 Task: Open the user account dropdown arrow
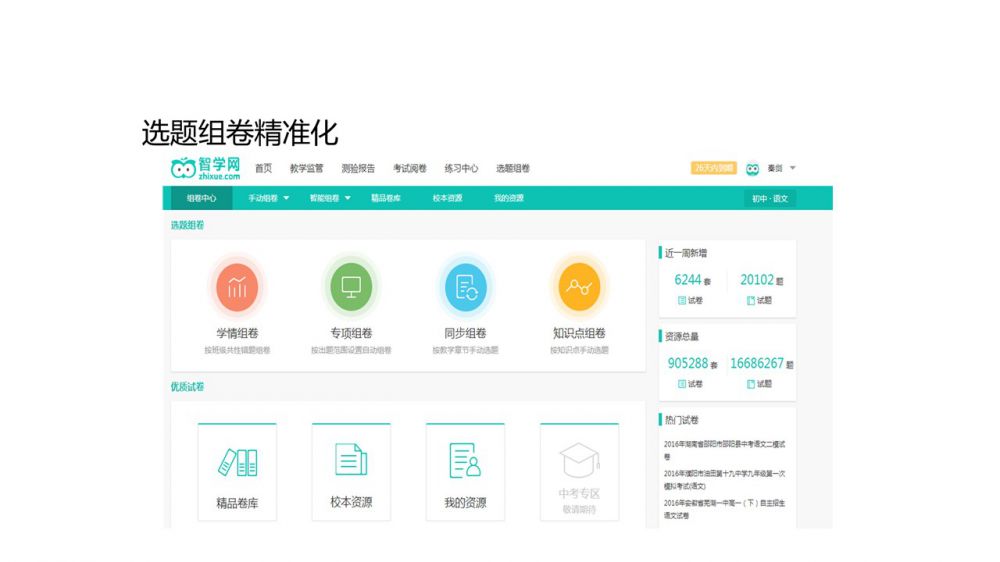tap(793, 168)
